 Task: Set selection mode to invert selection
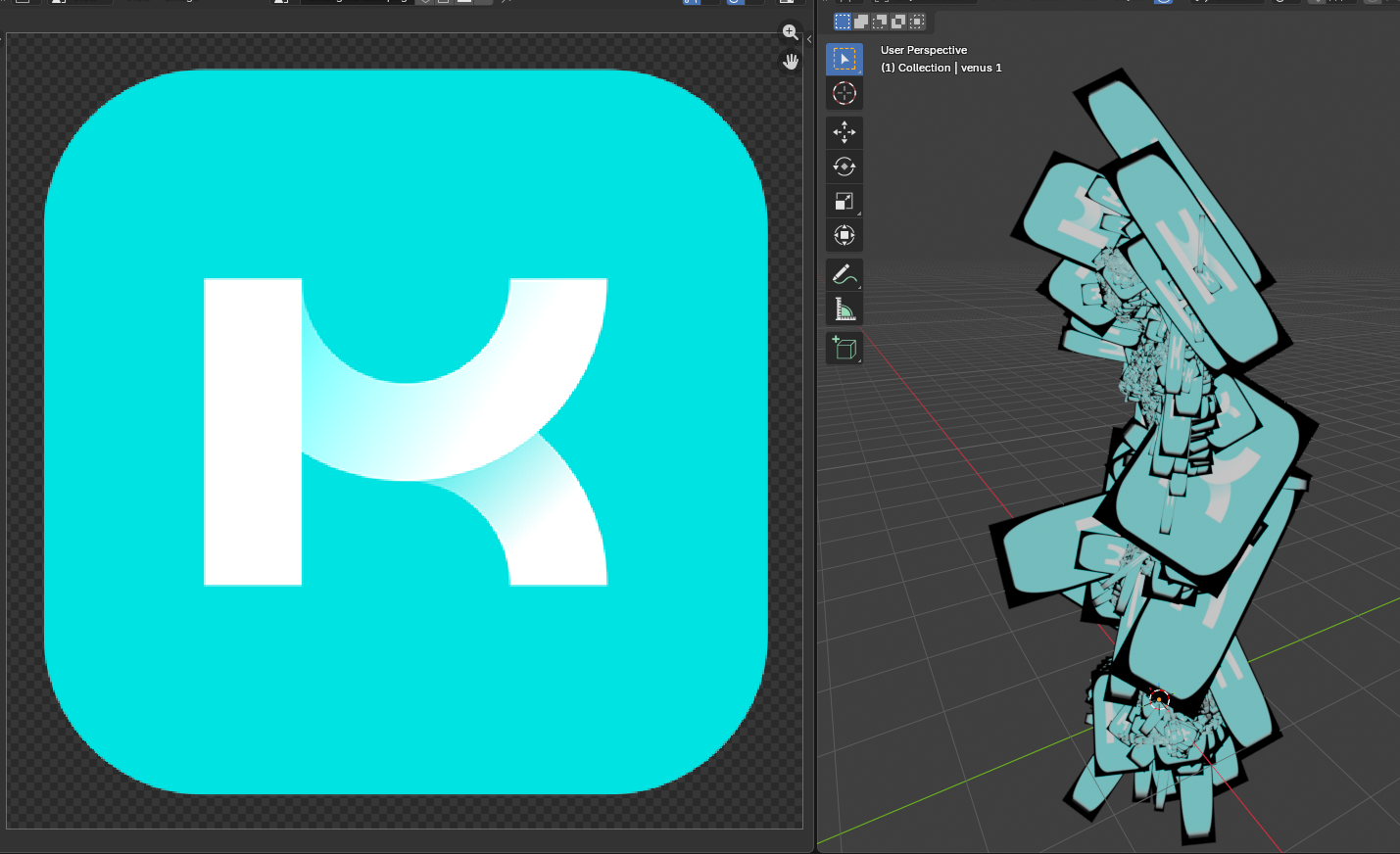pos(898,22)
